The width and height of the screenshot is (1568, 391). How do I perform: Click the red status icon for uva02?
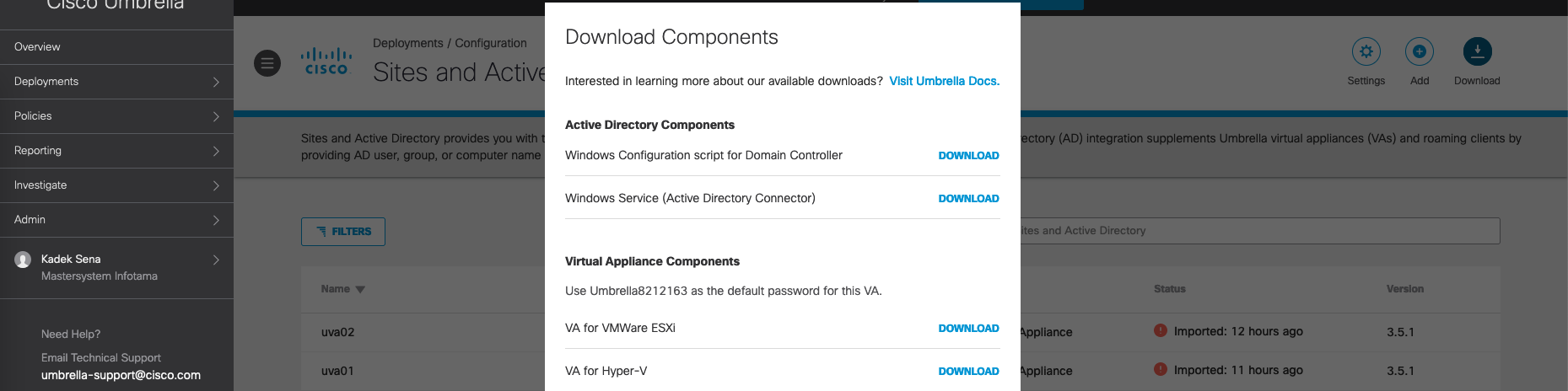point(1160,330)
